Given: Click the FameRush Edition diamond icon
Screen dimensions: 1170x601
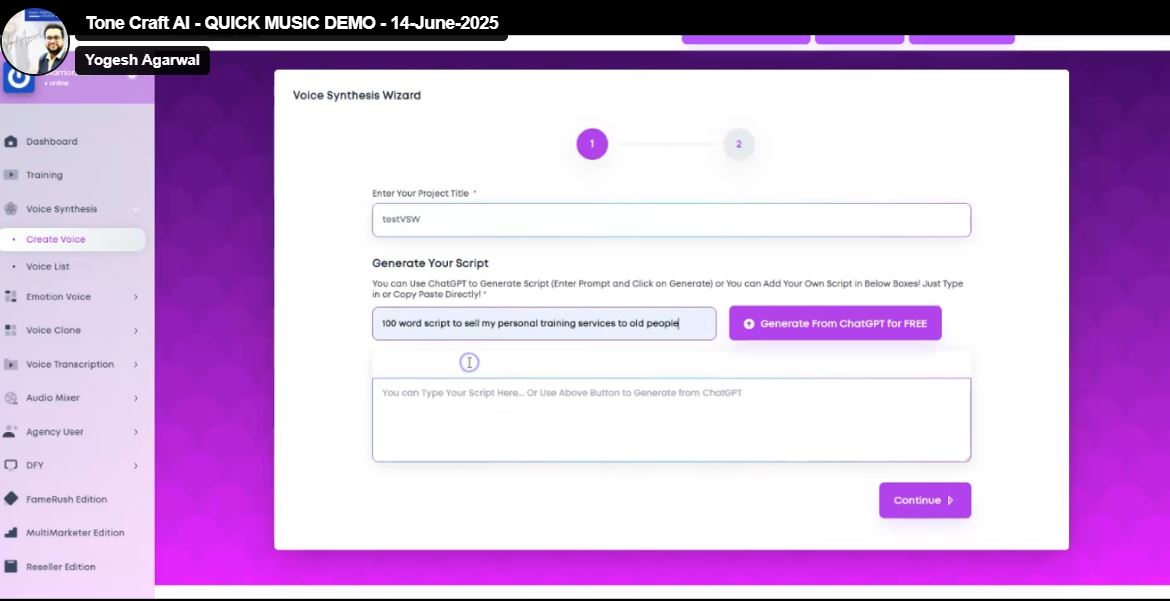Looking at the screenshot, I should [x=13, y=499].
